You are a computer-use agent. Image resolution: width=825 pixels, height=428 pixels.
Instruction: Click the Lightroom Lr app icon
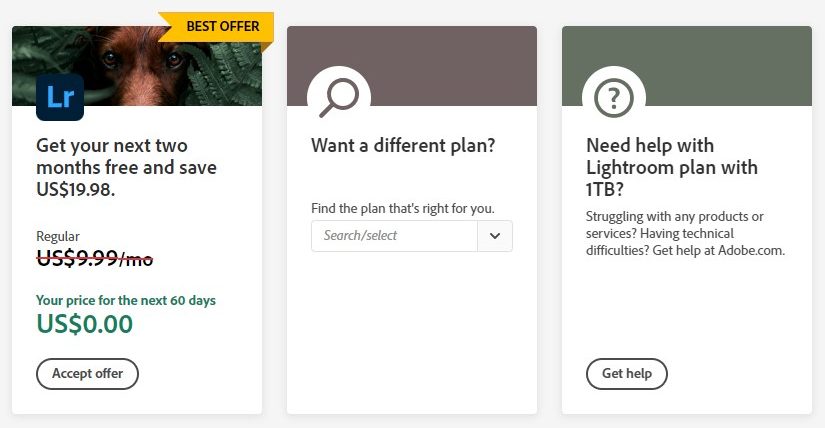[x=60, y=97]
